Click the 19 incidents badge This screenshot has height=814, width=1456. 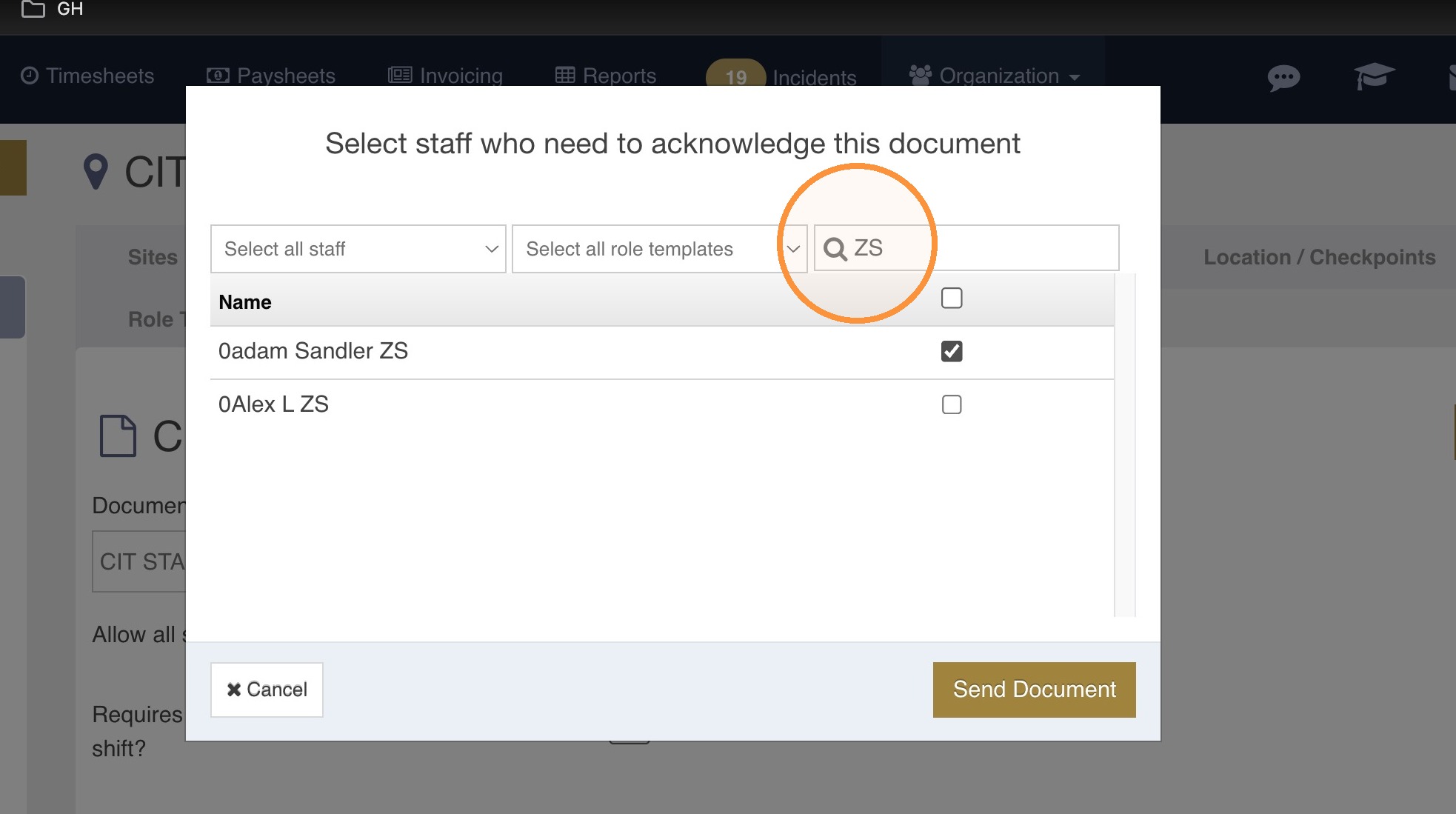click(x=735, y=76)
